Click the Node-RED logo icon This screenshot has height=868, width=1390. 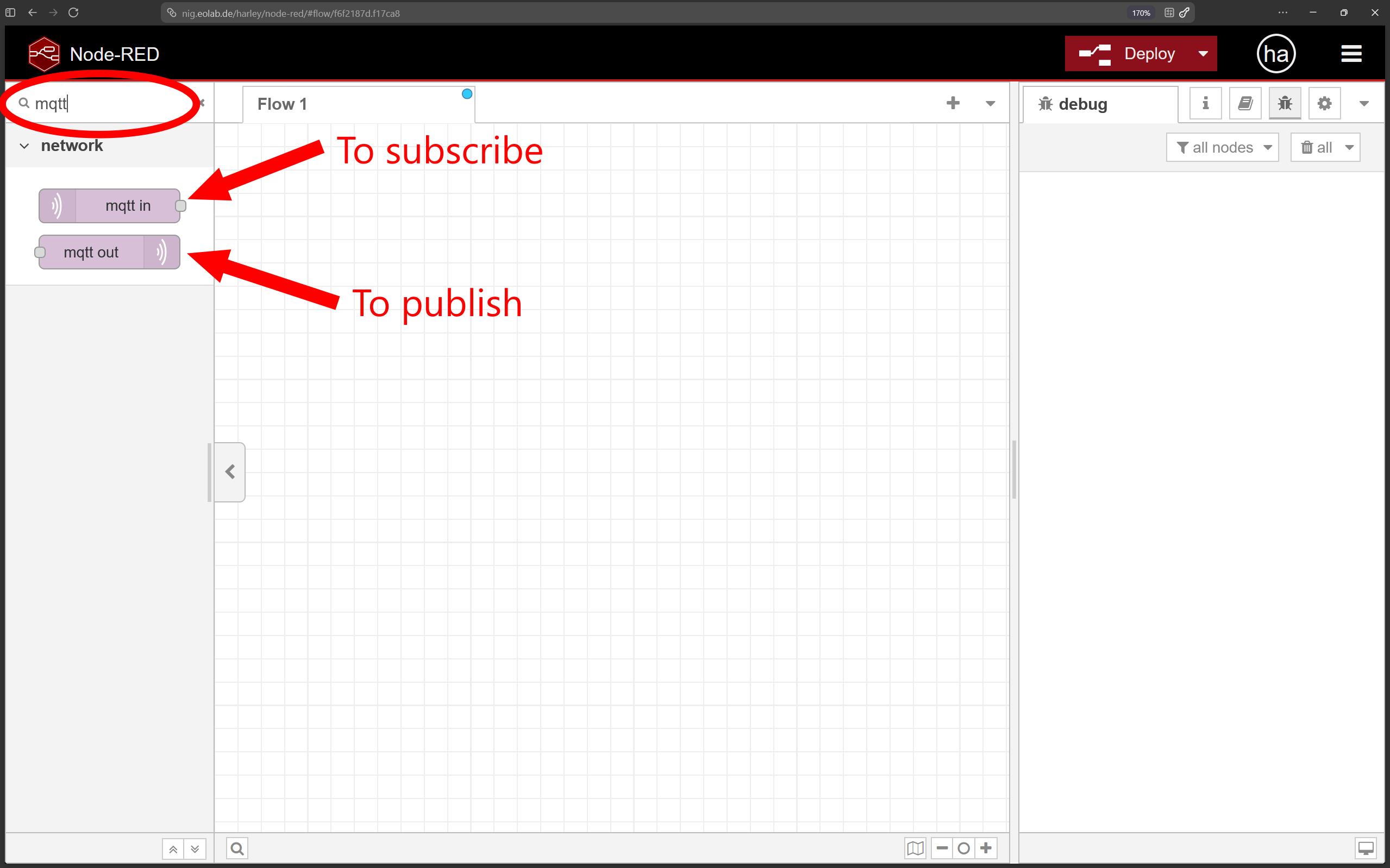pyautogui.click(x=44, y=53)
